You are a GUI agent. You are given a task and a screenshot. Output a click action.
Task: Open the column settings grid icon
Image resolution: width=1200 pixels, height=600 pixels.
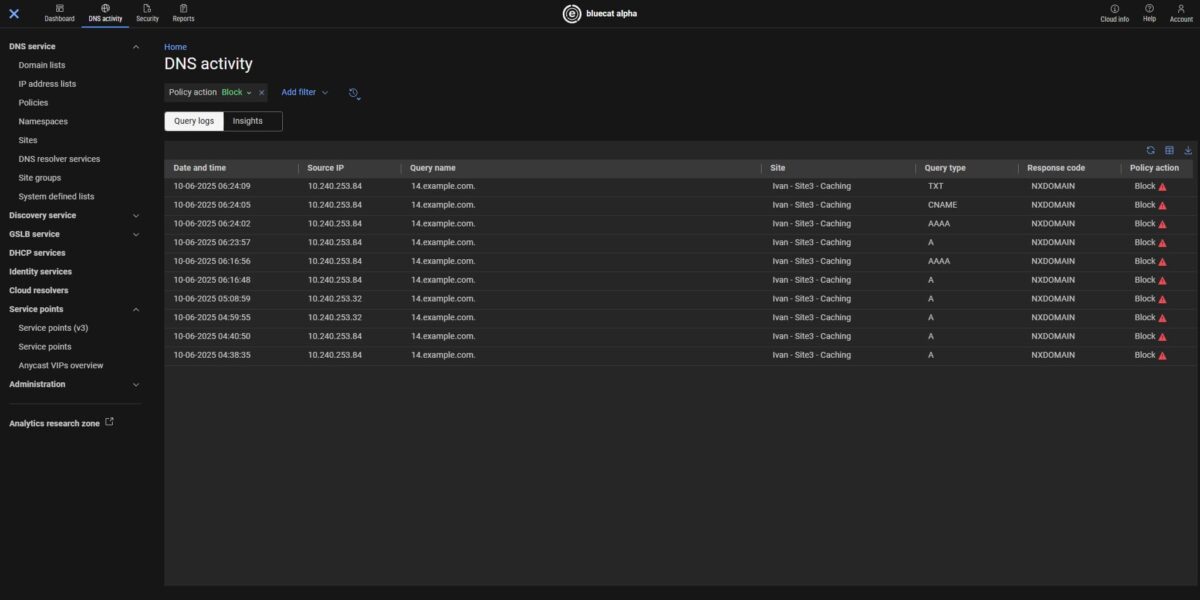[1169, 148]
